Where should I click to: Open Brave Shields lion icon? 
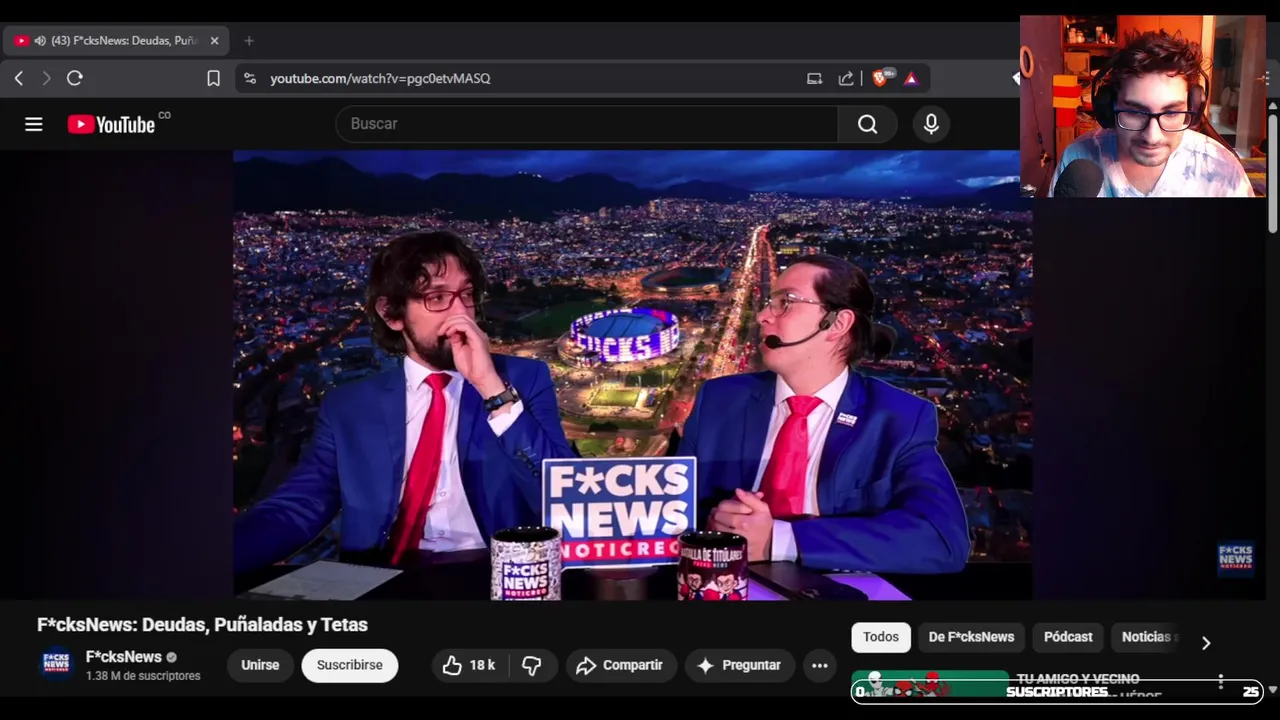pos(881,78)
